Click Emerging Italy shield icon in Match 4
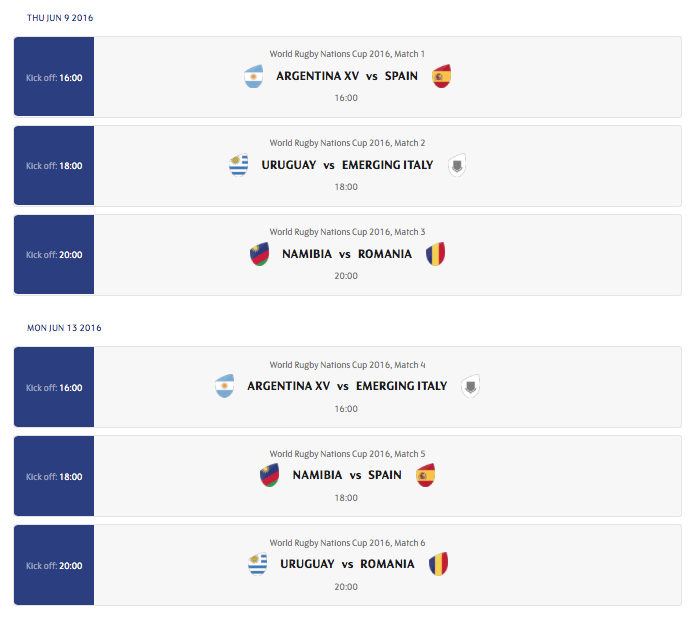 470,387
